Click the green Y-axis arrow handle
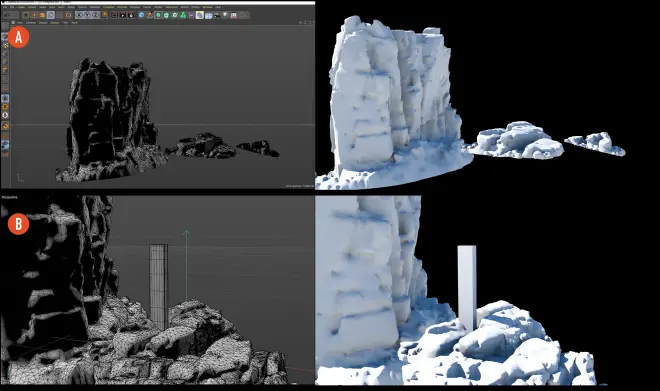Screen dimensions: 660x391 click(186, 232)
